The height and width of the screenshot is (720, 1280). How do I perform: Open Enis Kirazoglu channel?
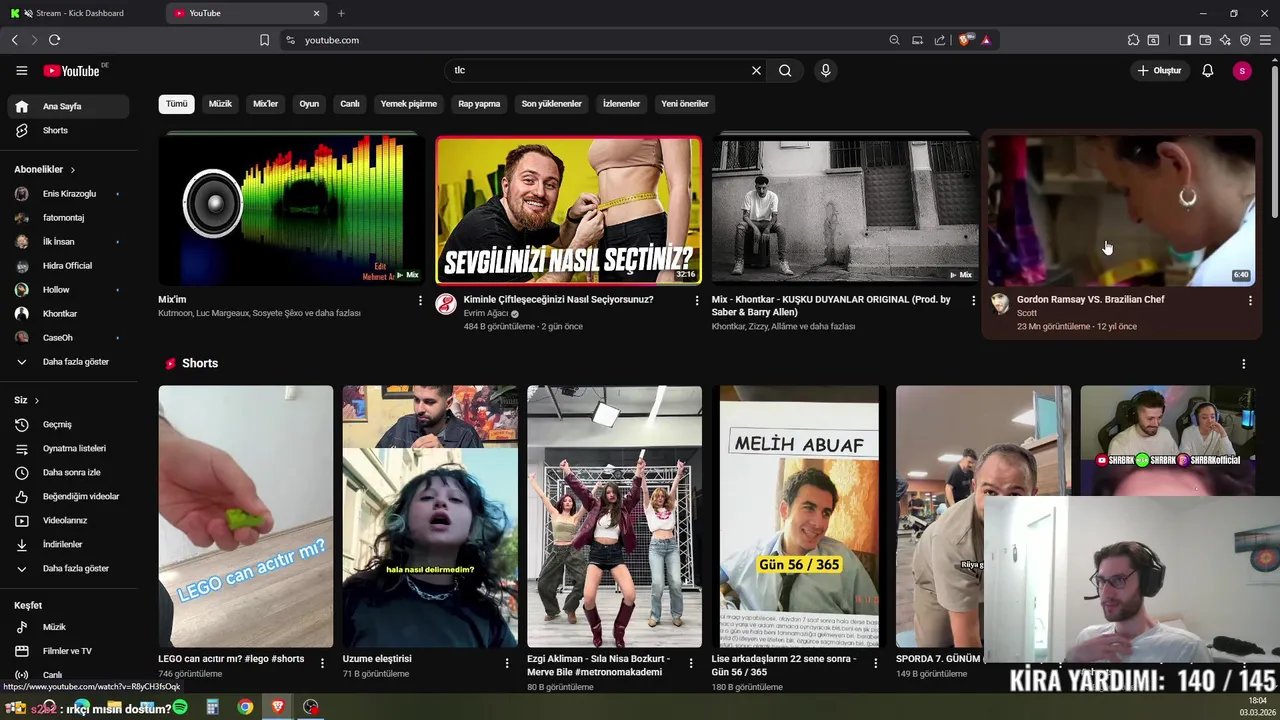pyautogui.click(x=68, y=194)
